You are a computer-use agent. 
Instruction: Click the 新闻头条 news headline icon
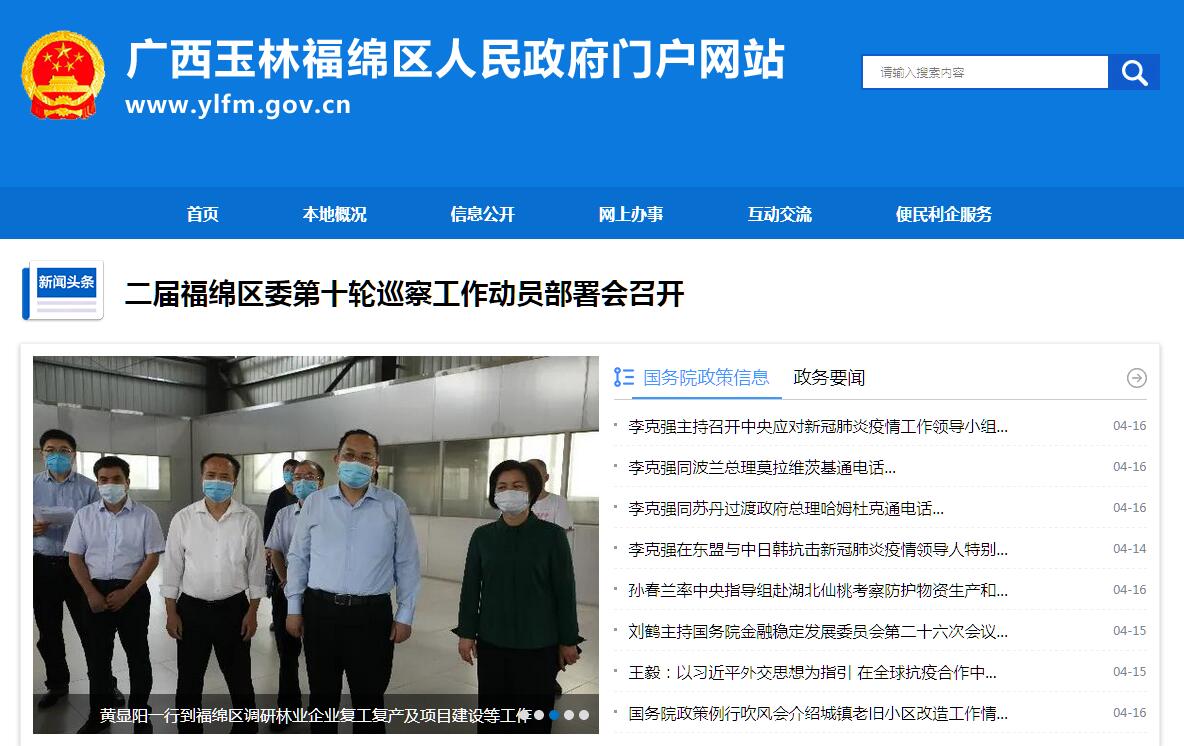(x=63, y=291)
